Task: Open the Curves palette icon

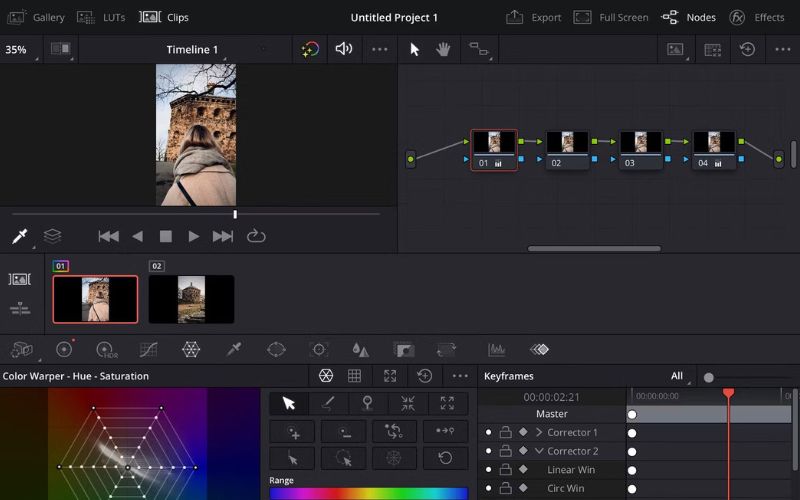Action: coord(148,350)
